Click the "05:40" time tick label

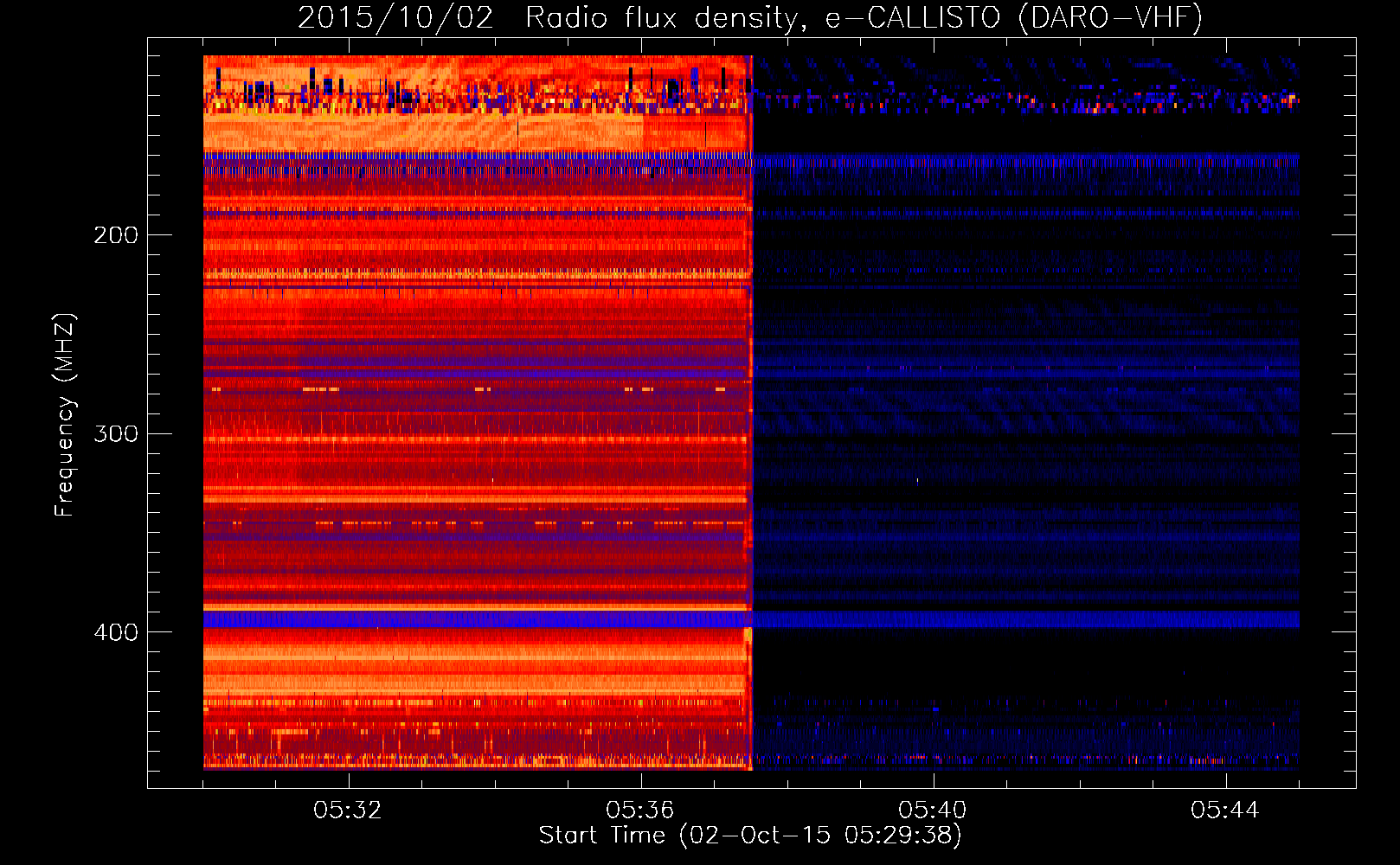click(933, 810)
